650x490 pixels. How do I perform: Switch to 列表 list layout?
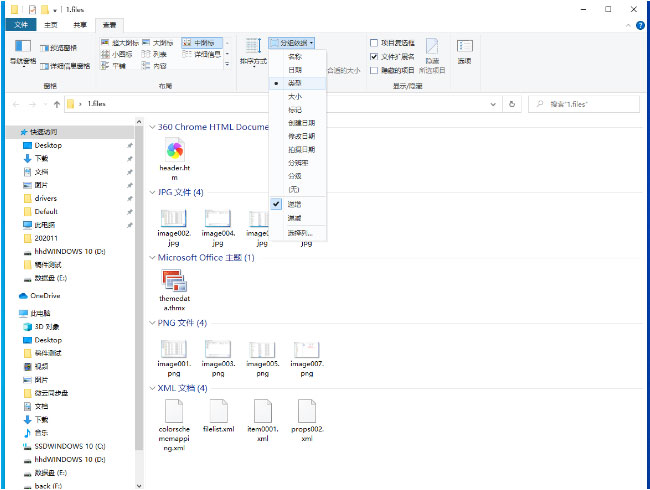click(x=154, y=54)
